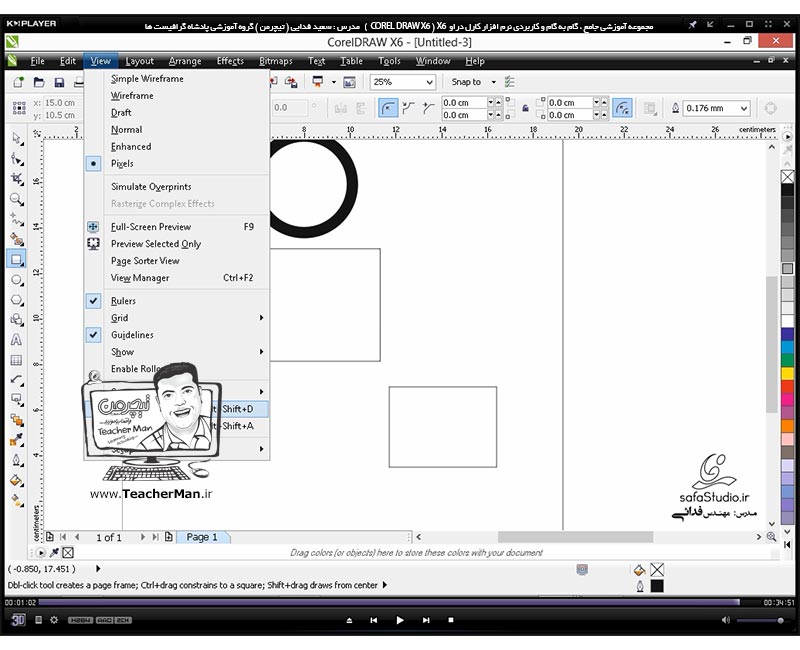
Task: Select the Table tool
Action: (x=17, y=360)
